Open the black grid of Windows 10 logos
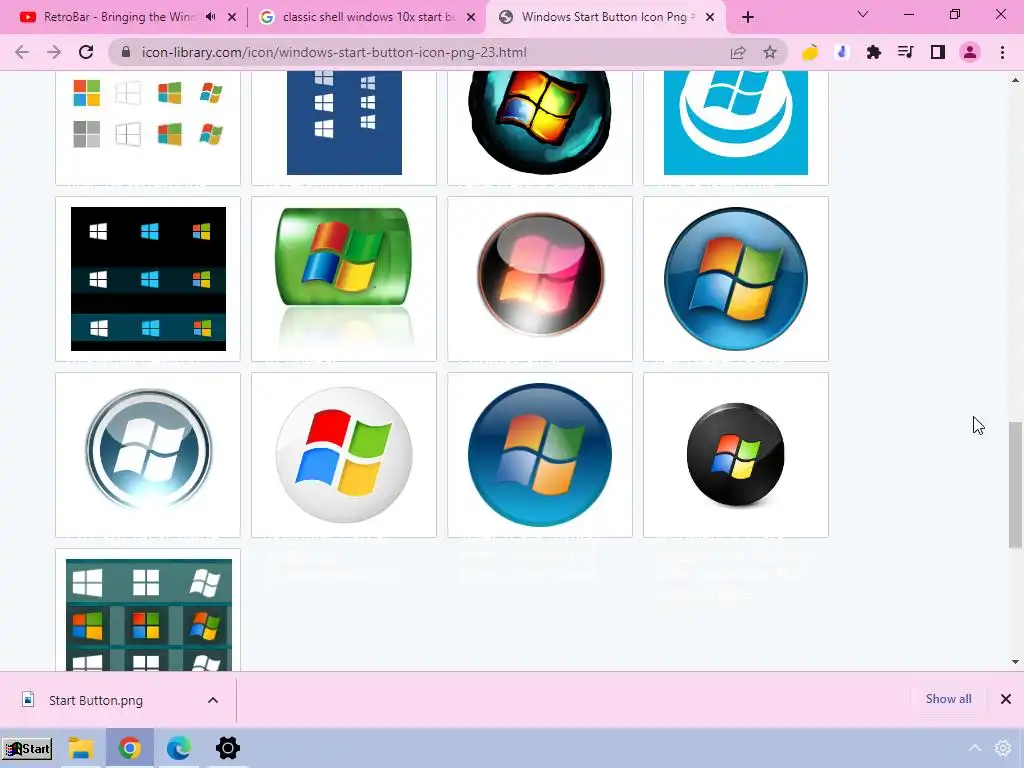 click(148, 279)
